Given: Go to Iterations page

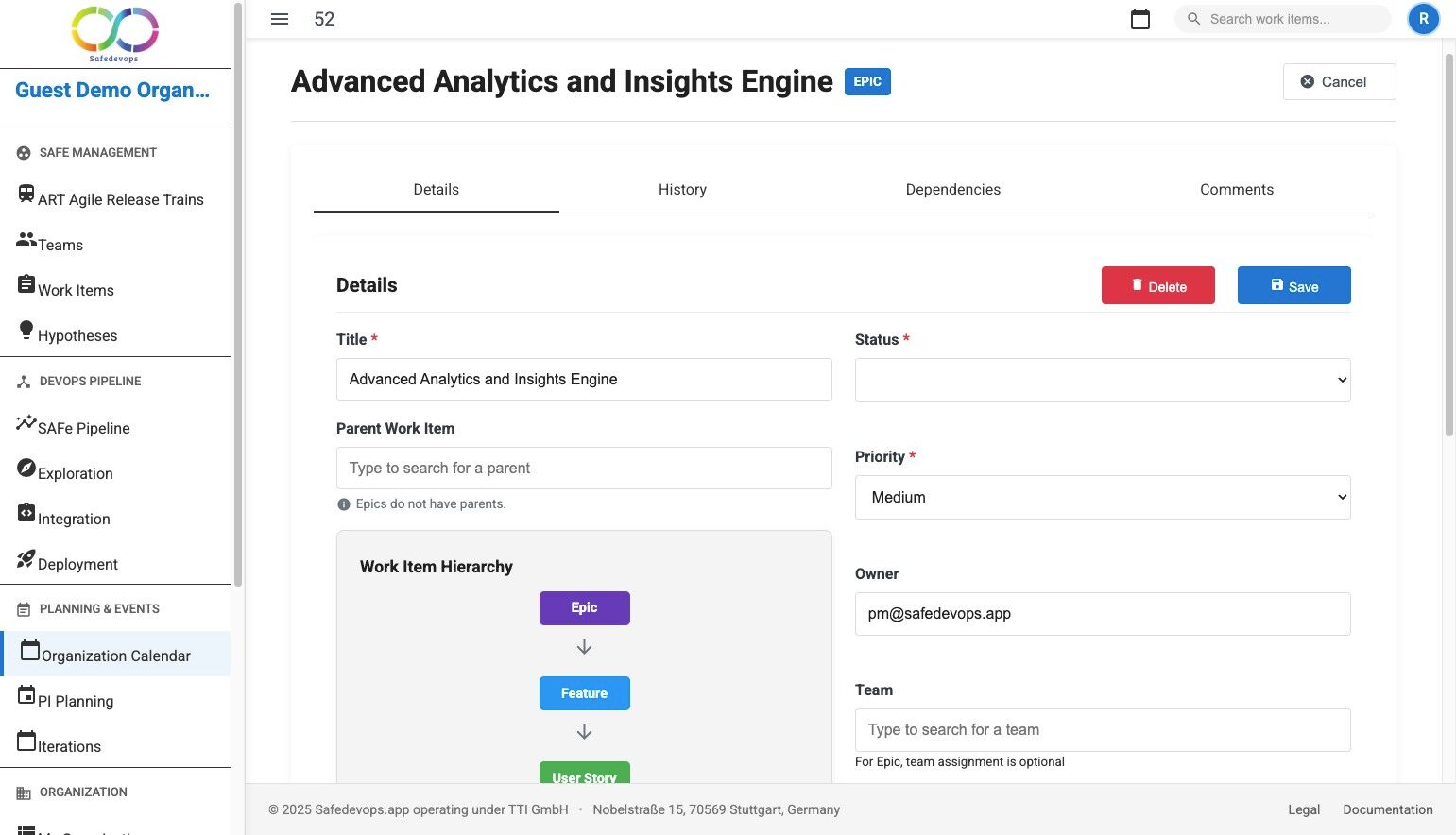Looking at the screenshot, I should 115,745.
